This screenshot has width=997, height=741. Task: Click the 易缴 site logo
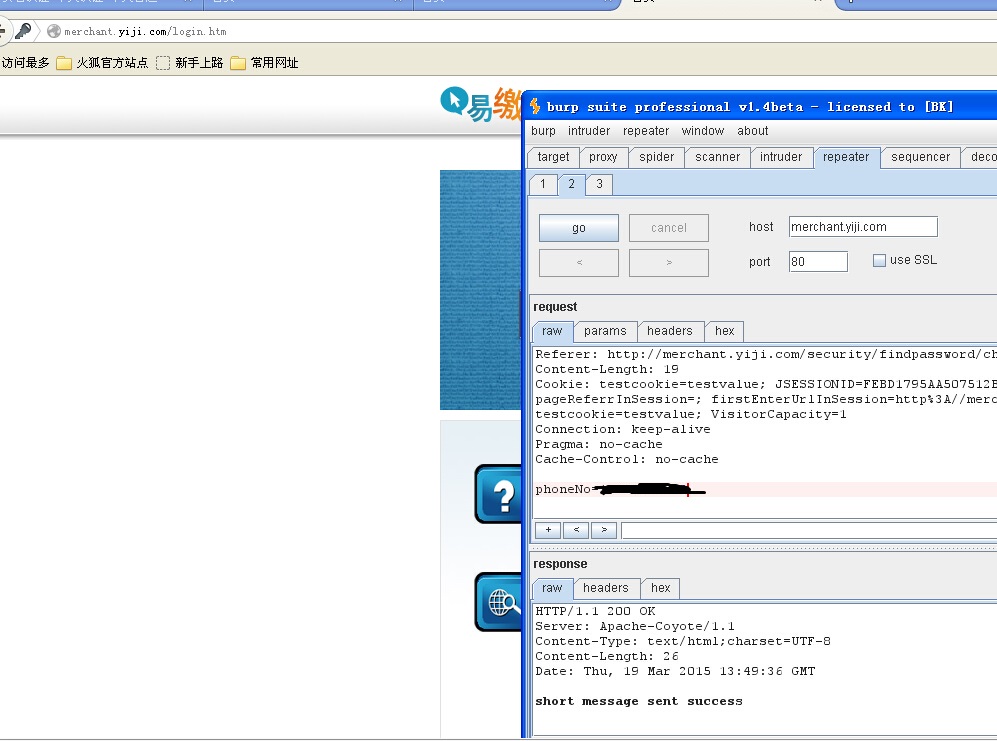point(480,104)
